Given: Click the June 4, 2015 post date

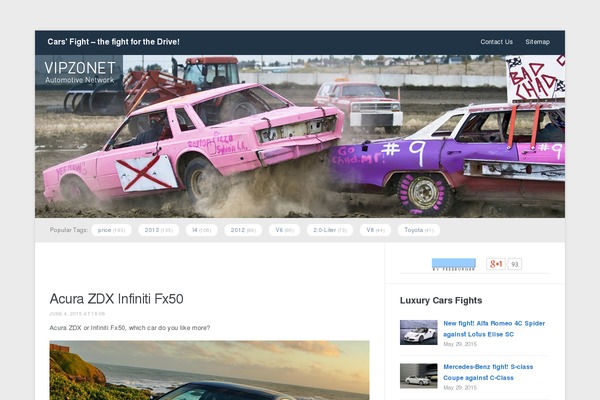Looking at the screenshot, I should click(77, 314).
